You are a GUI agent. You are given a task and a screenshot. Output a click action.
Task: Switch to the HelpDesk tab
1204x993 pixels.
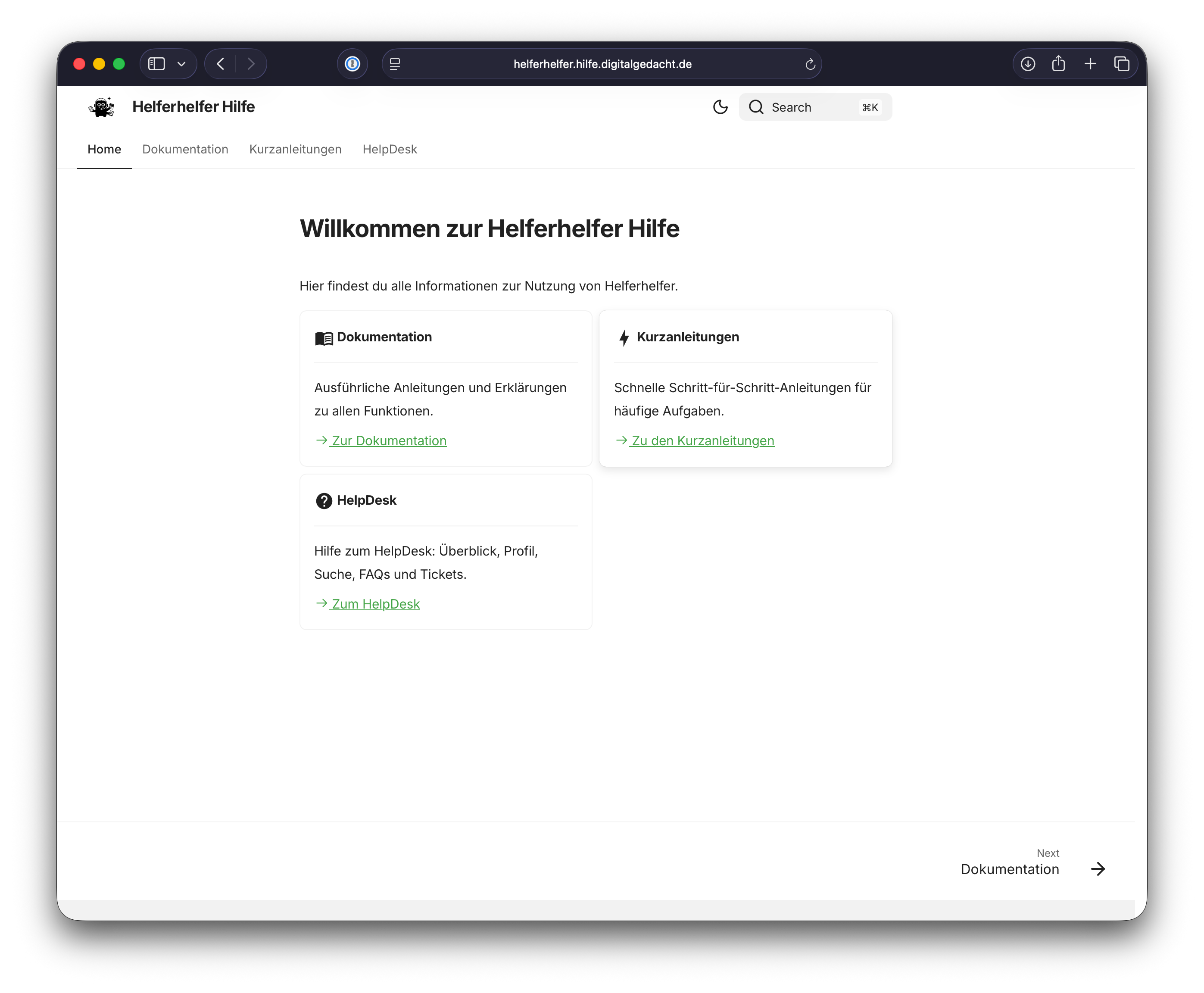390,149
